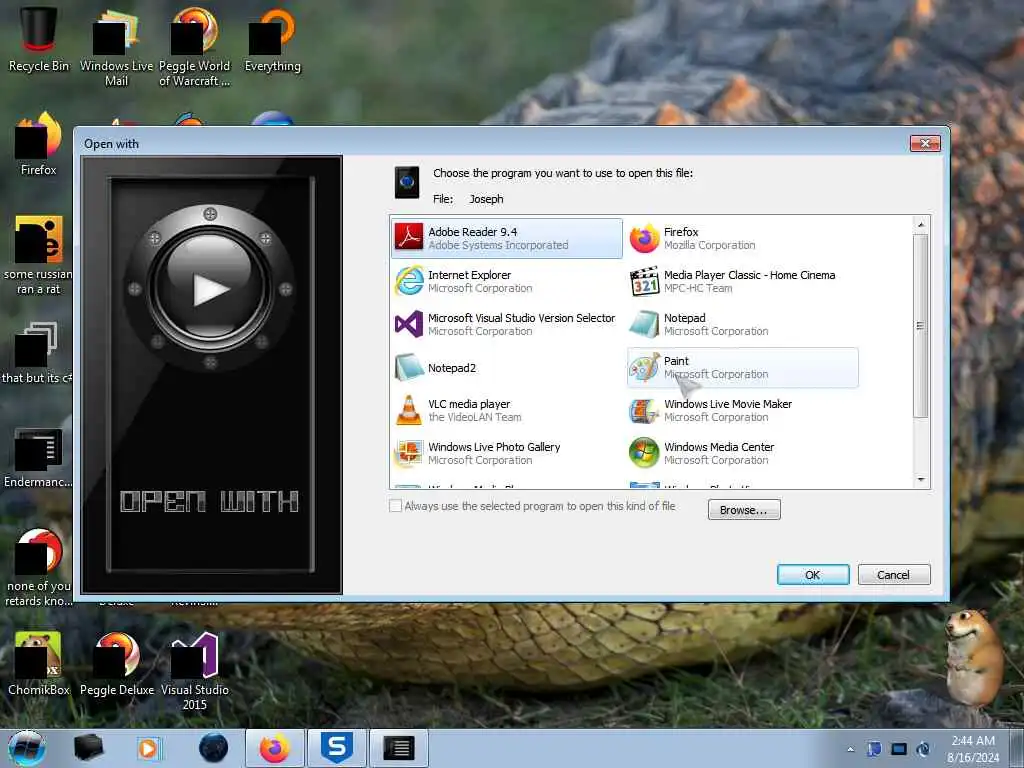The image size is (1024, 768).
Task: Click the file name 'Joseph' text
Action: [x=487, y=199]
